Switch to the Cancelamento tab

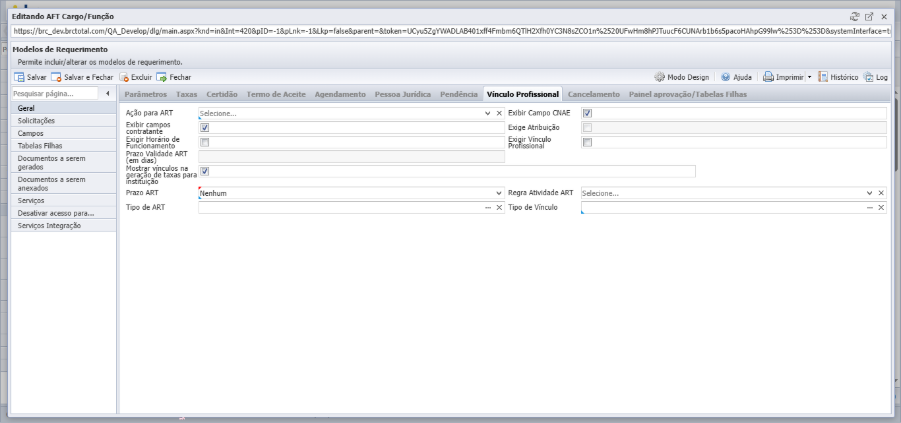[x=594, y=94]
